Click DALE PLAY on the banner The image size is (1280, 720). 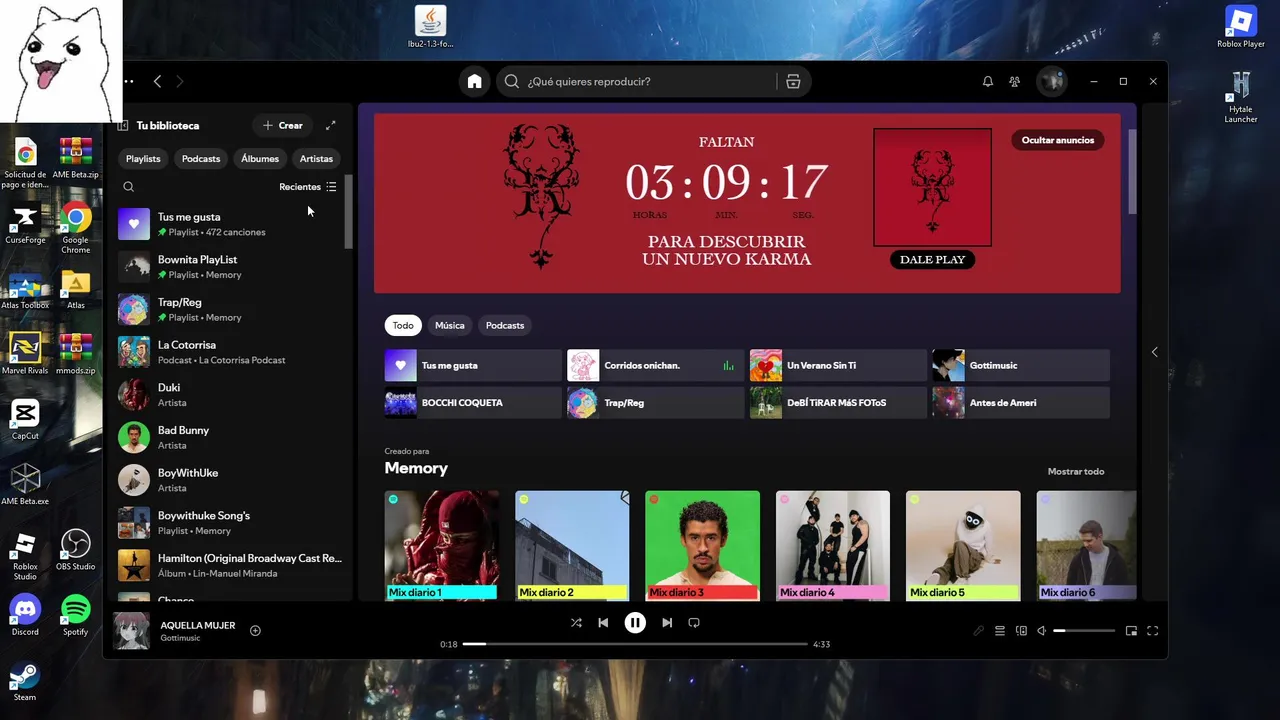[932, 260]
